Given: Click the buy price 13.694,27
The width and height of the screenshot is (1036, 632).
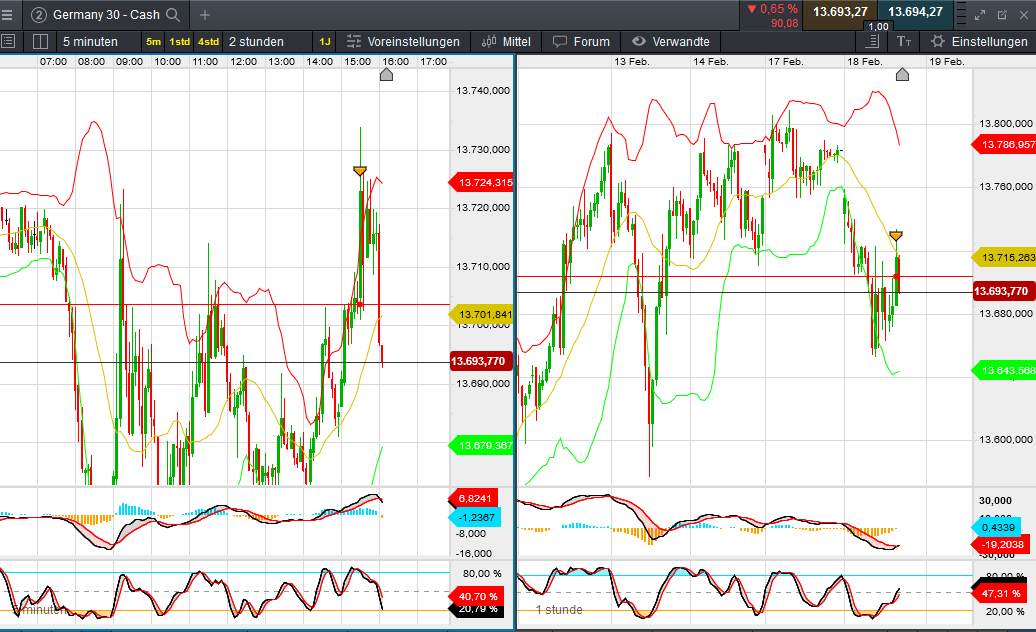Looking at the screenshot, I should [915, 12].
